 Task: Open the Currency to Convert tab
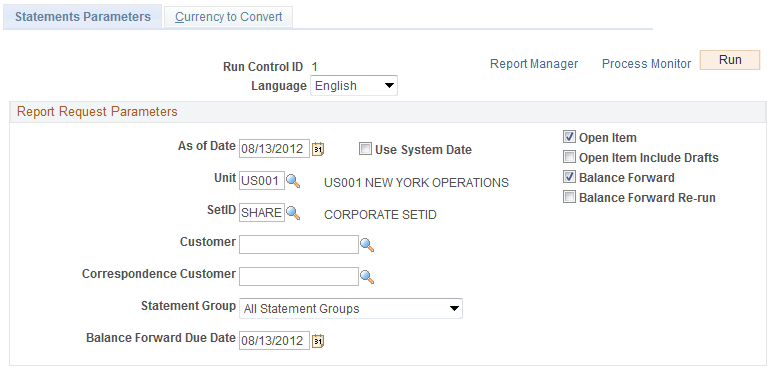pyautogui.click(x=228, y=17)
